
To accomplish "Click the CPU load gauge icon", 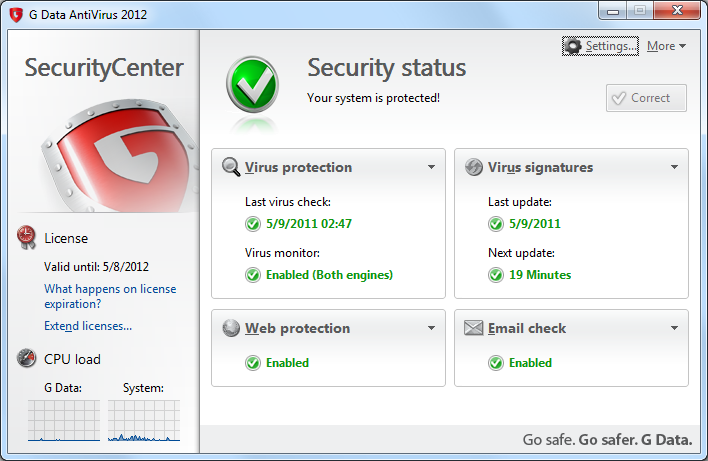I will pyautogui.click(x=27, y=359).
